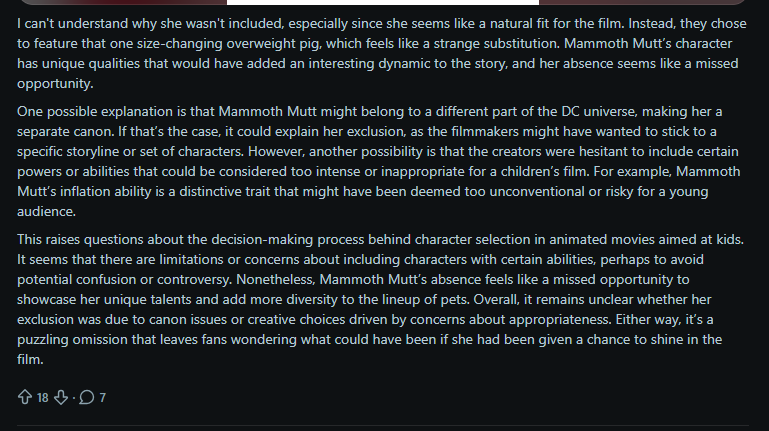This screenshot has height=431, width=769.
Task: Upvote the Mammoth Mutt post
Action: tap(25, 397)
